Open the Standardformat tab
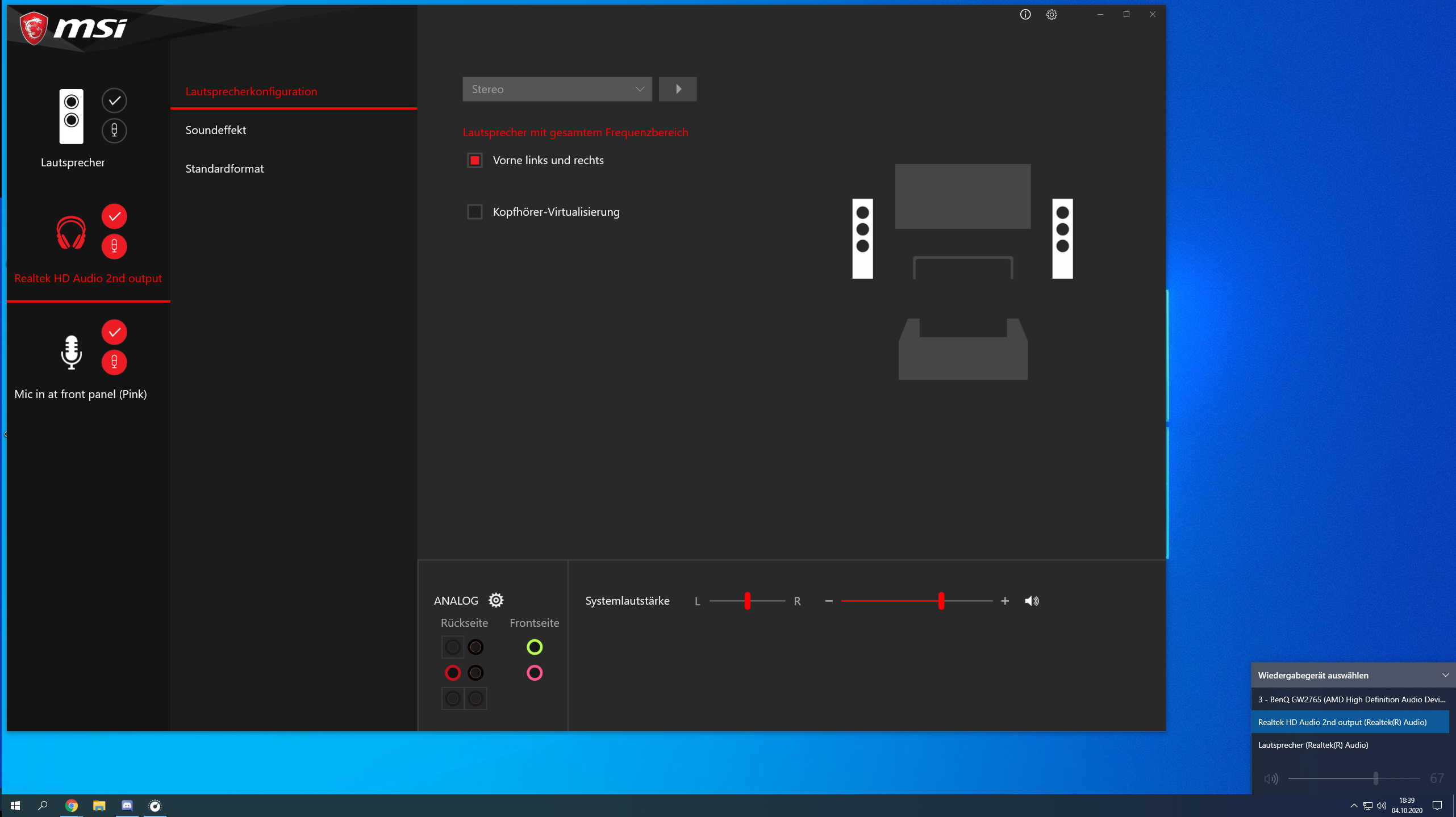Screen dimensions: 1456x817 point(224,169)
